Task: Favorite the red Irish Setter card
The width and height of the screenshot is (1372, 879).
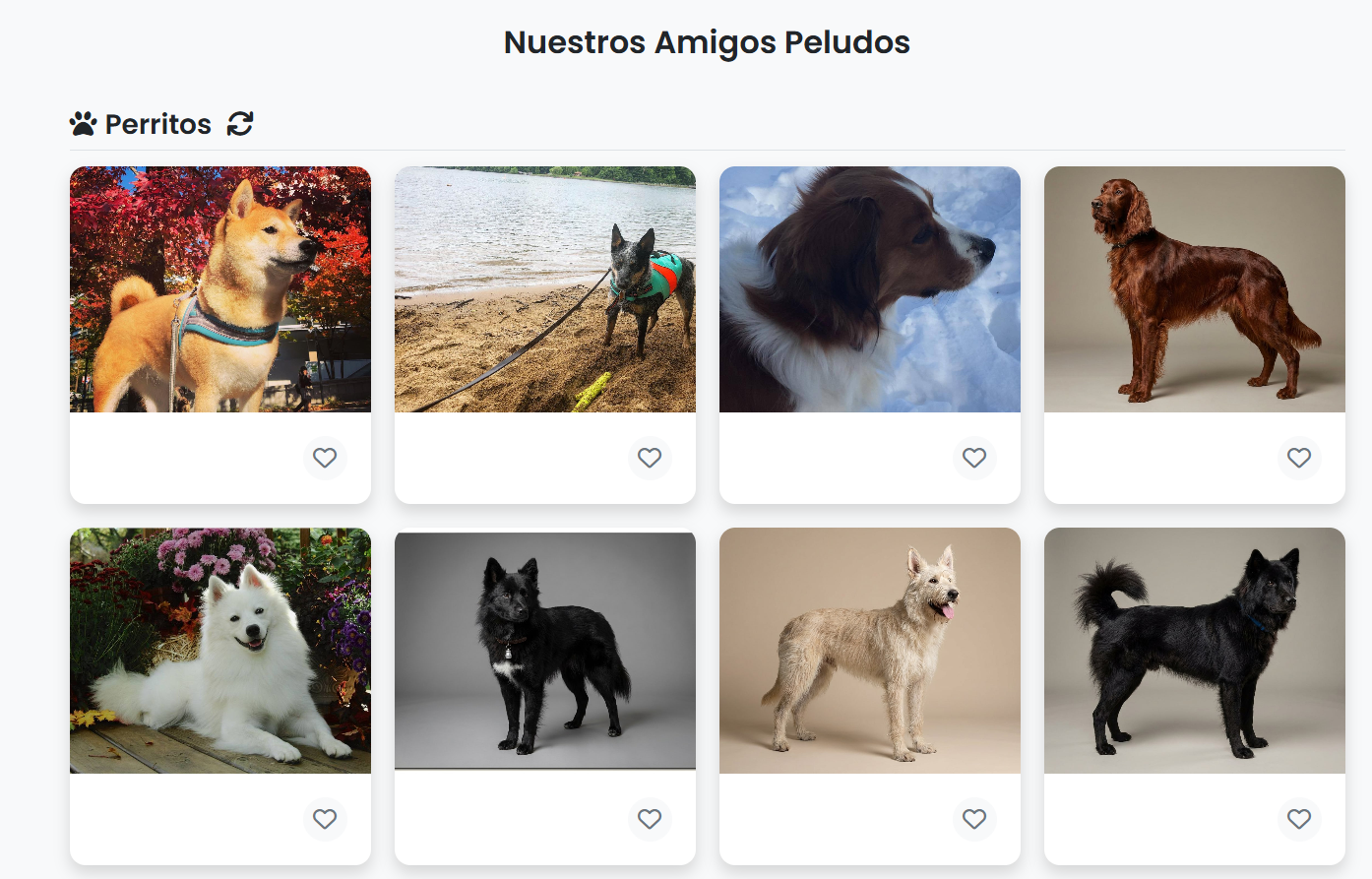Action: 1299,458
